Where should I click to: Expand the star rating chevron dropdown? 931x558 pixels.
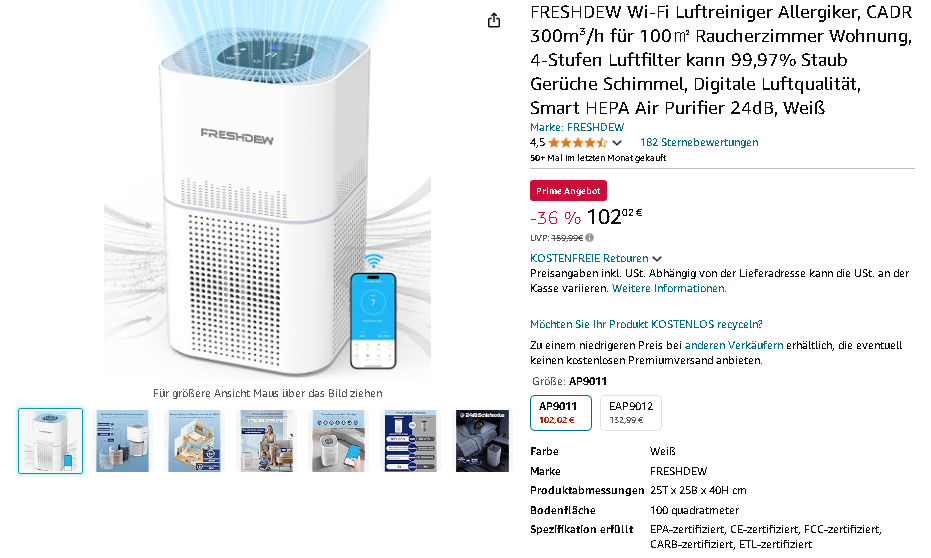tap(617, 143)
